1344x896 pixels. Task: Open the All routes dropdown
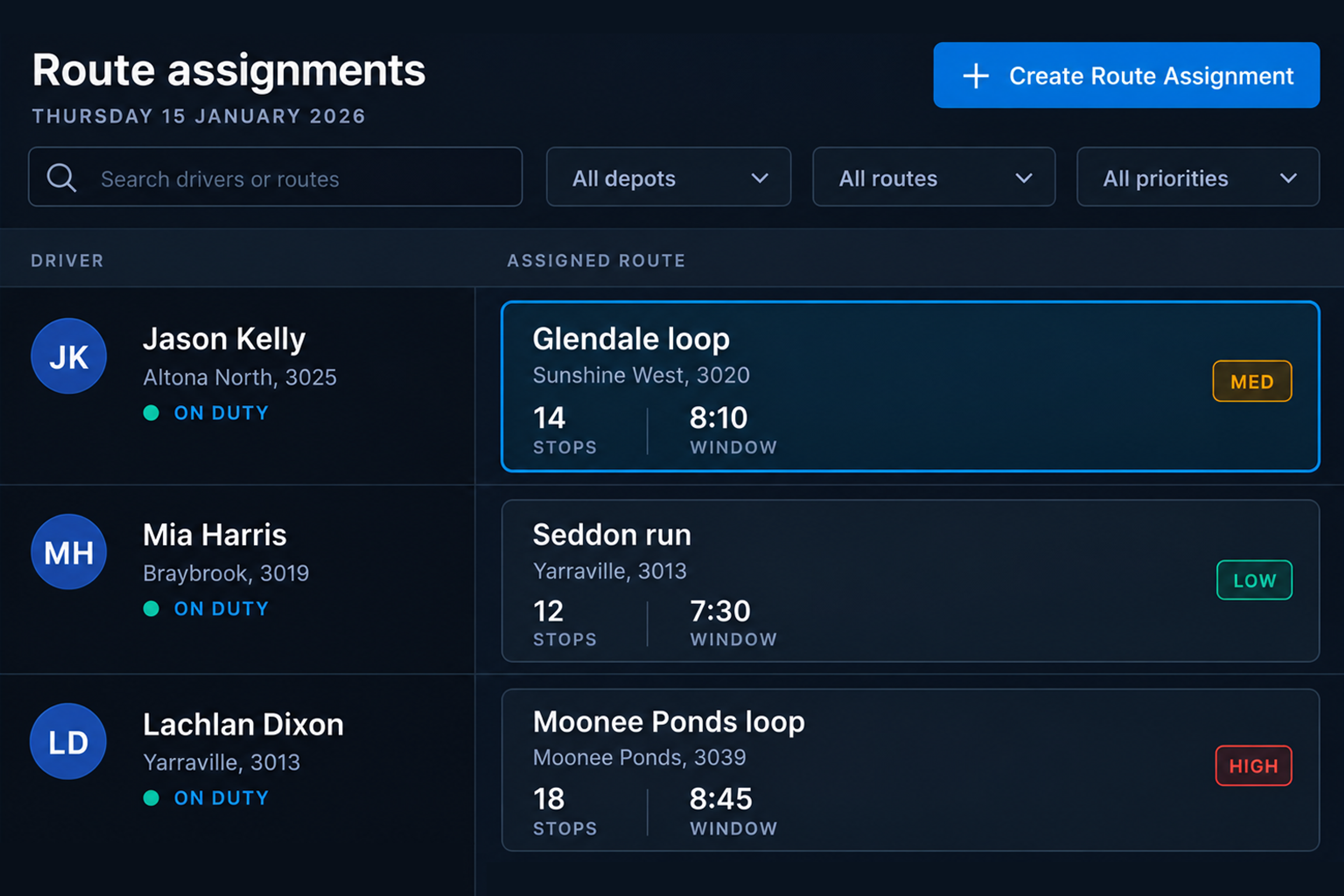pos(934,177)
